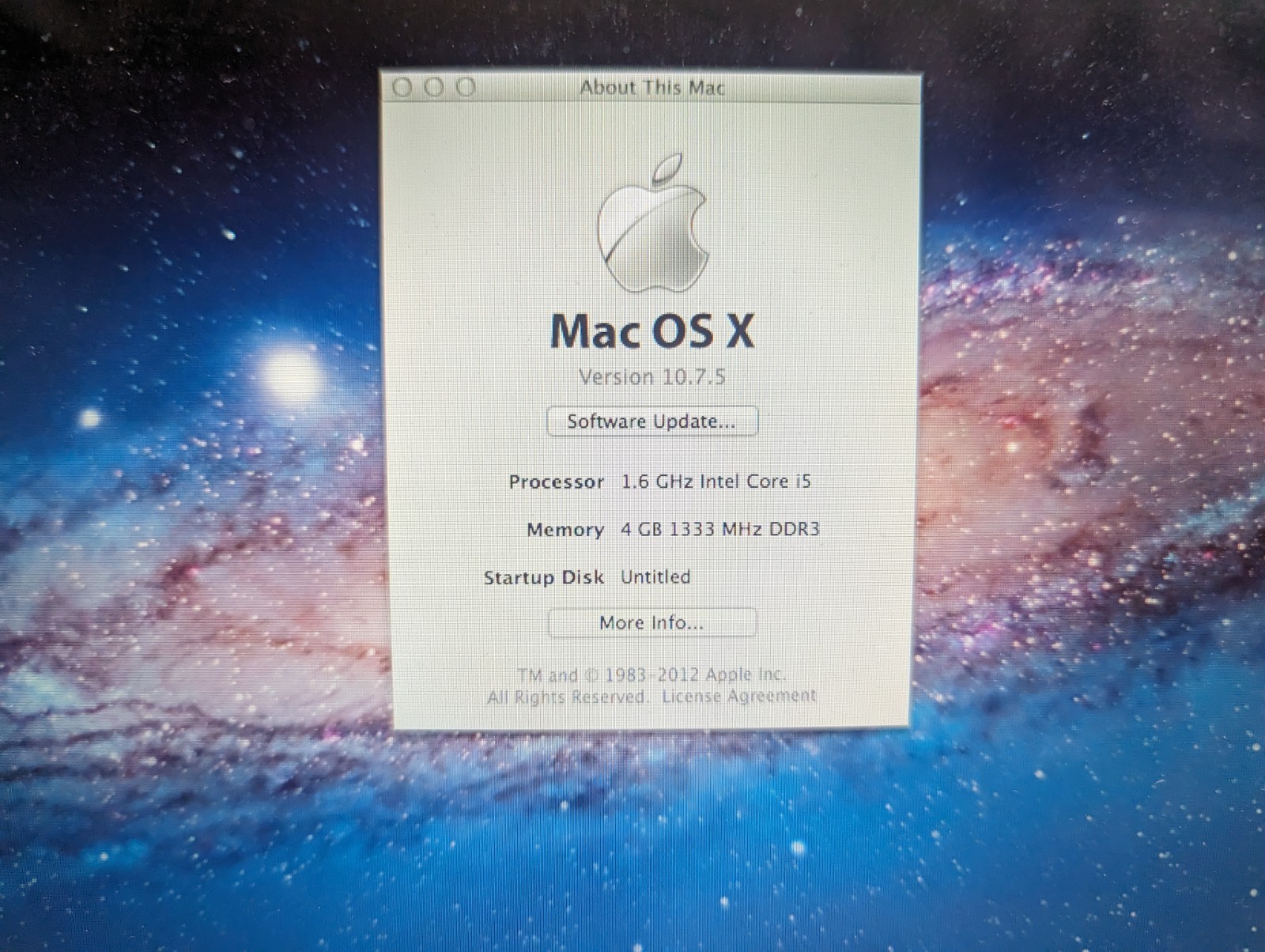The width and height of the screenshot is (1265, 952).
Task: Click the 'TM and © 1983-2012 Apple Inc.' copyright line
Action: (x=651, y=674)
